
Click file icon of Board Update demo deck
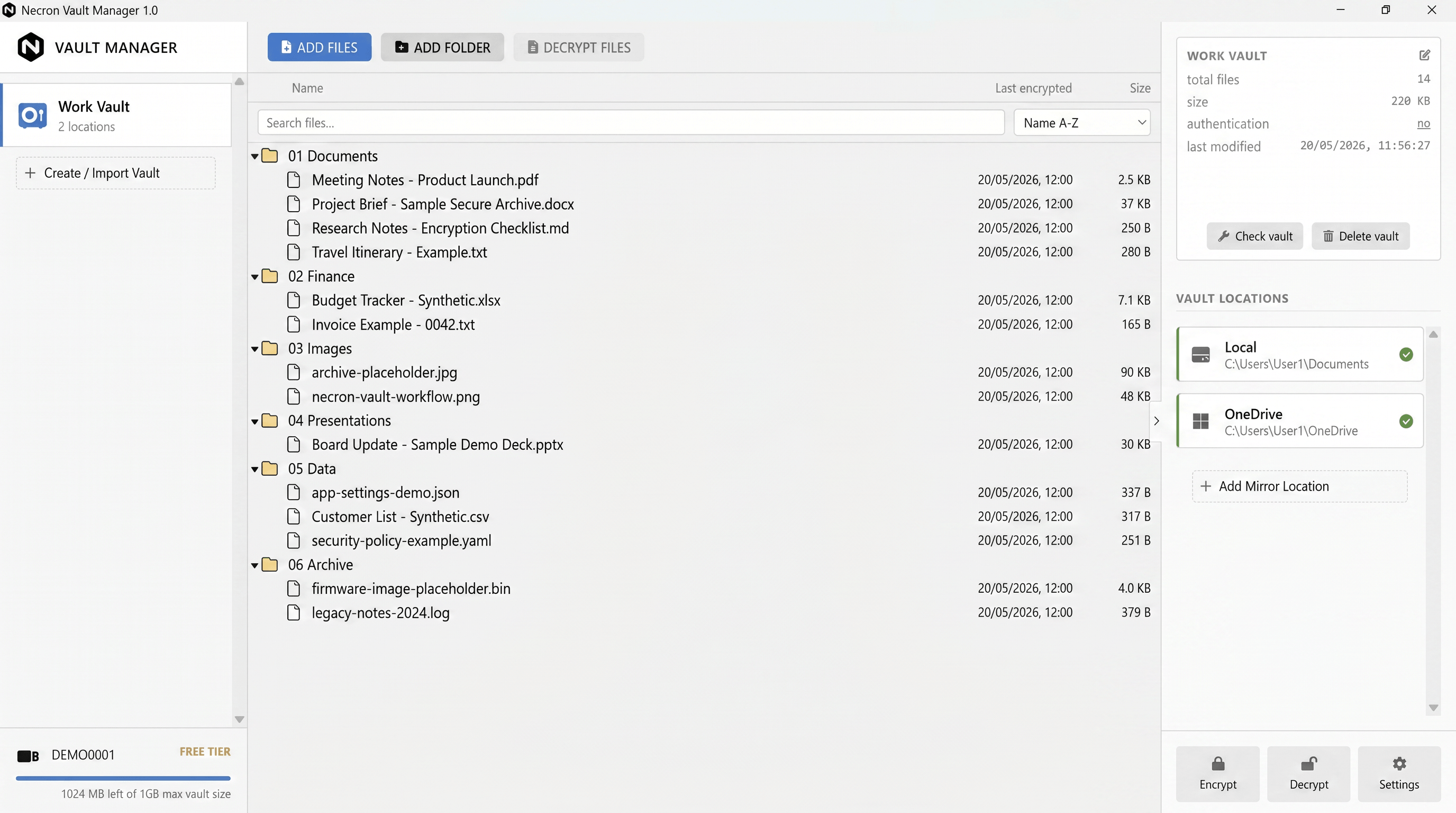coord(294,445)
